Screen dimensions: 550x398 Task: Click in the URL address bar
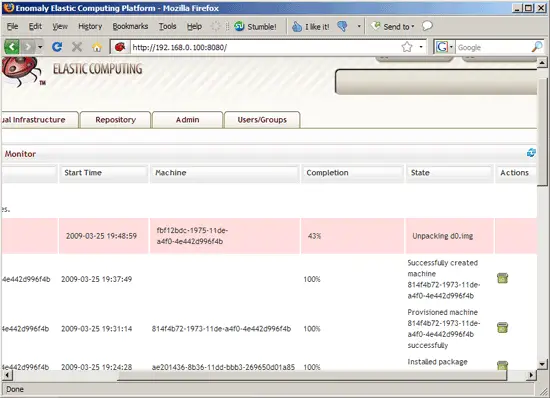[266, 47]
